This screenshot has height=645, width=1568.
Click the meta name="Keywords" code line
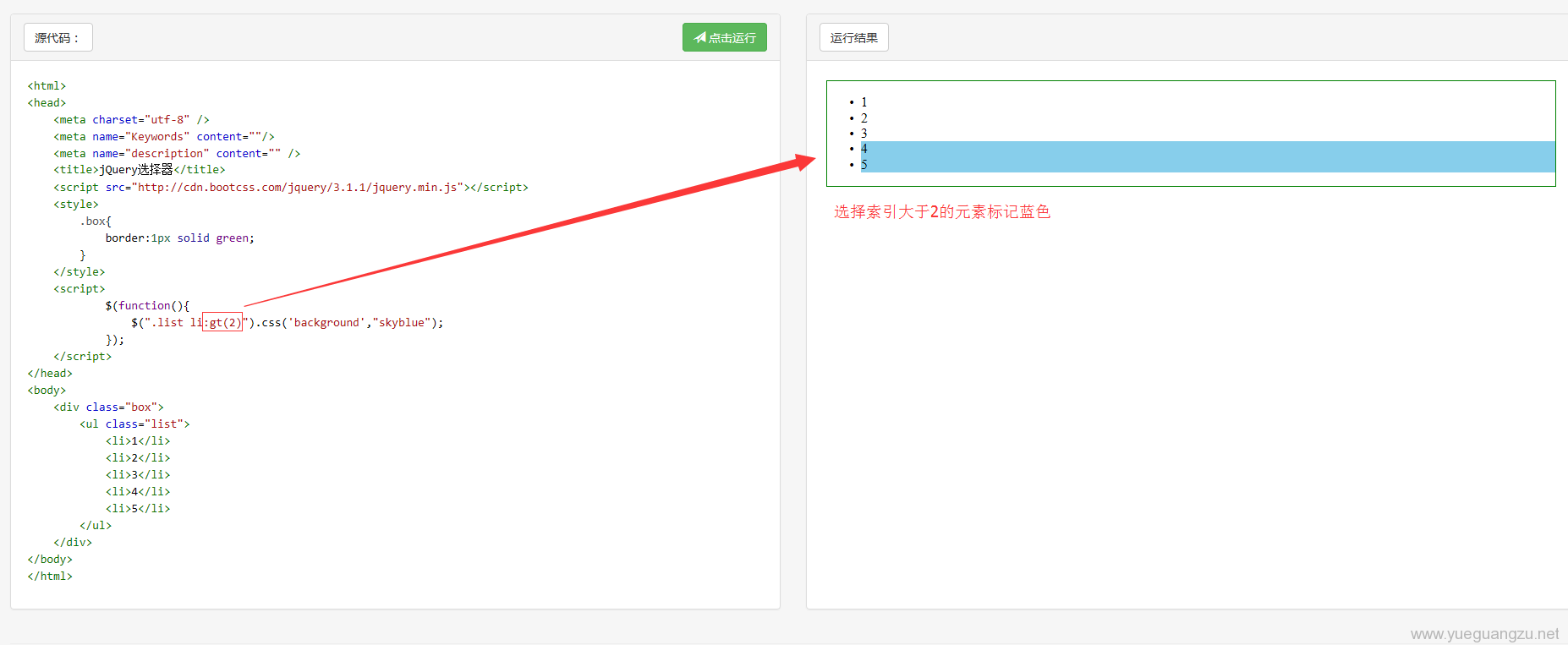pos(164,136)
